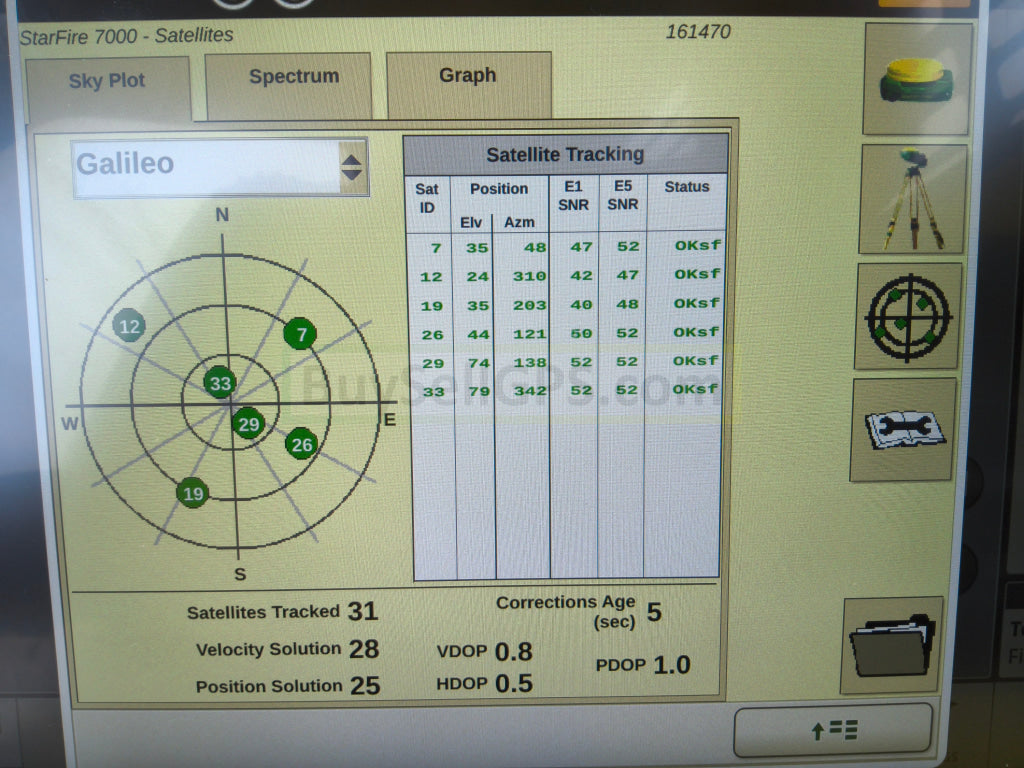Click Sat ID 26 table cell
Screen dimensions: 1024x768
pos(432,335)
